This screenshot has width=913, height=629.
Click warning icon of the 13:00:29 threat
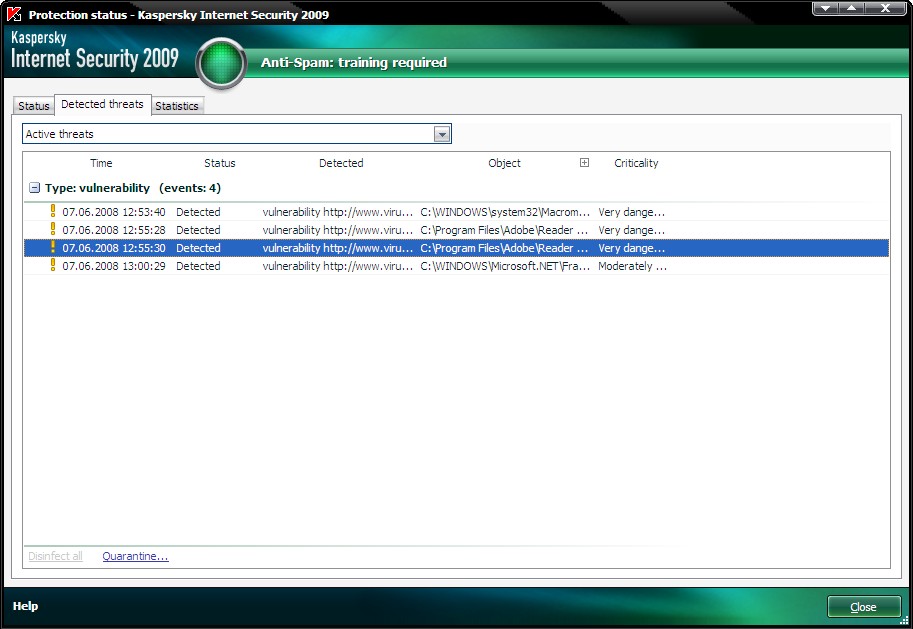[53, 265]
